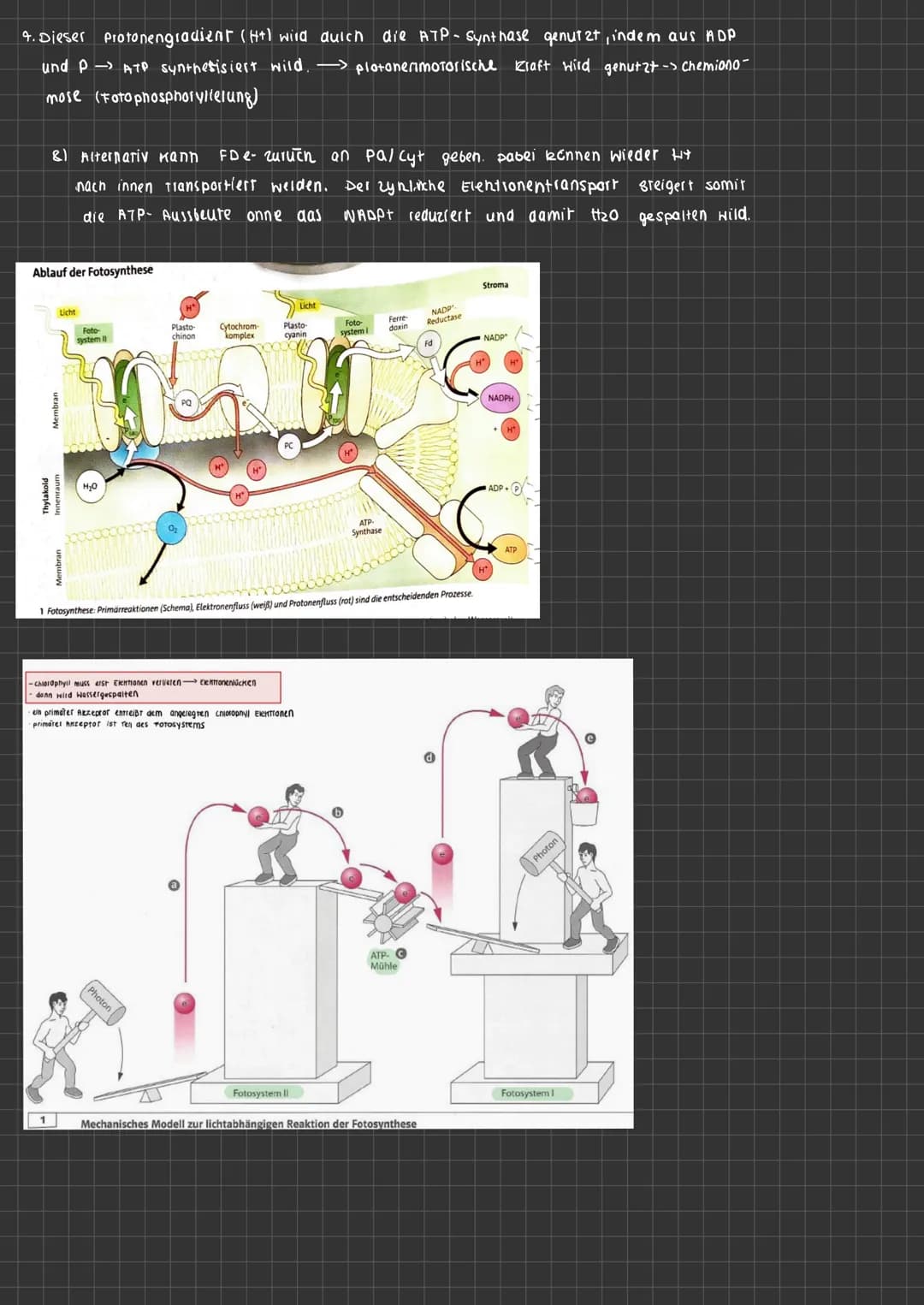Select the ATP-Synthase label in the membrane diagram
Viewport: 924px width, 1305px height.
click(366, 526)
